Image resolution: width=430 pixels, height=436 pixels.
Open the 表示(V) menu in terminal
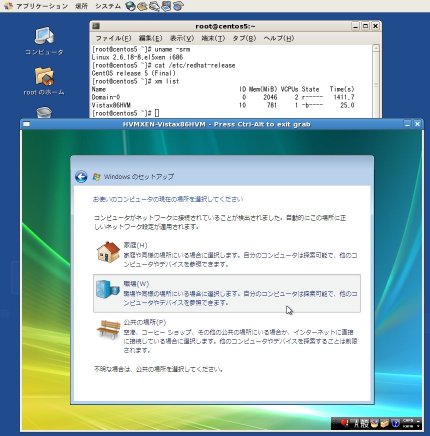pyautogui.click(x=182, y=38)
